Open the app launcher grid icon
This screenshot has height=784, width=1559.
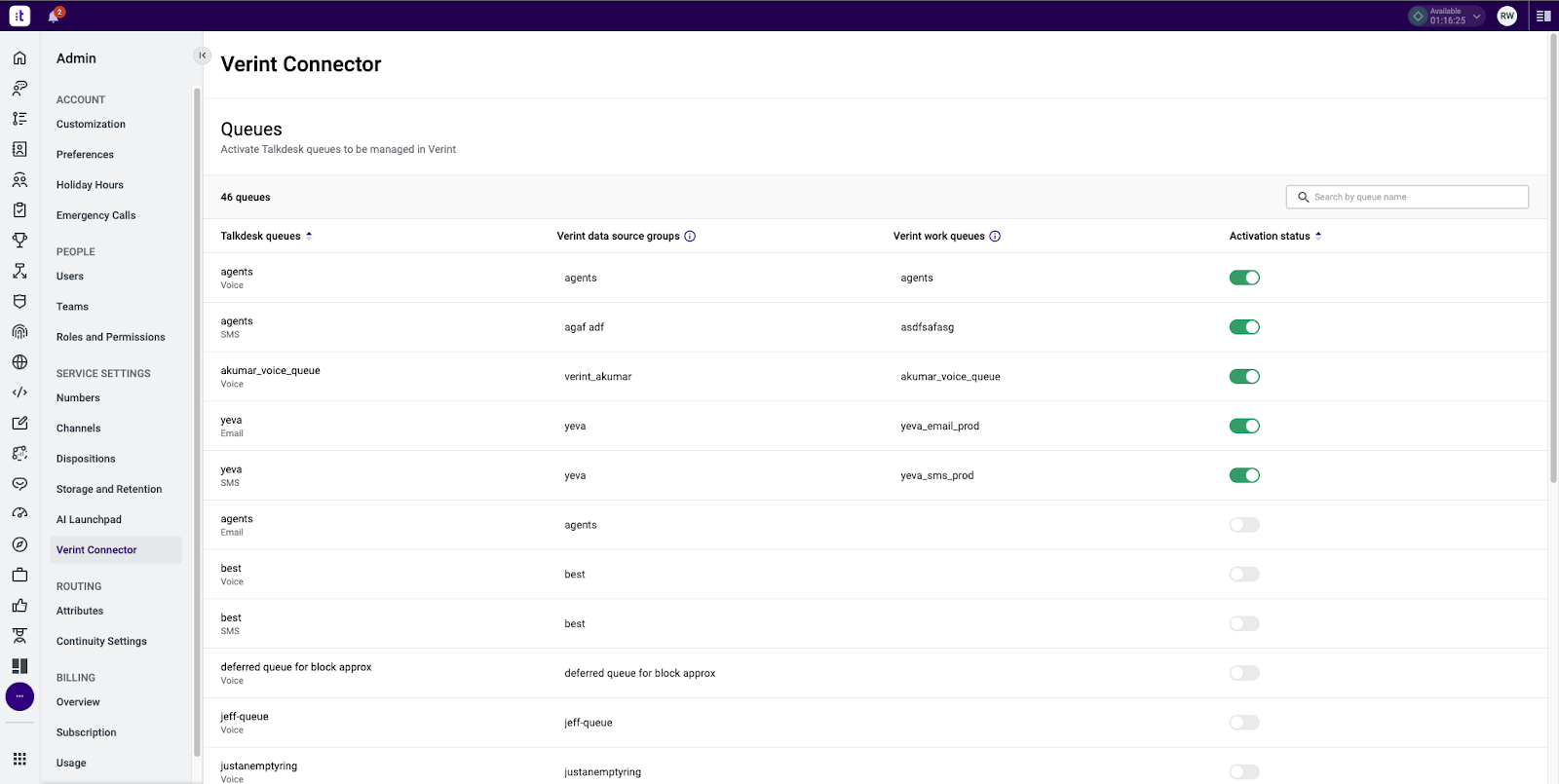pyautogui.click(x=19, y=759)
